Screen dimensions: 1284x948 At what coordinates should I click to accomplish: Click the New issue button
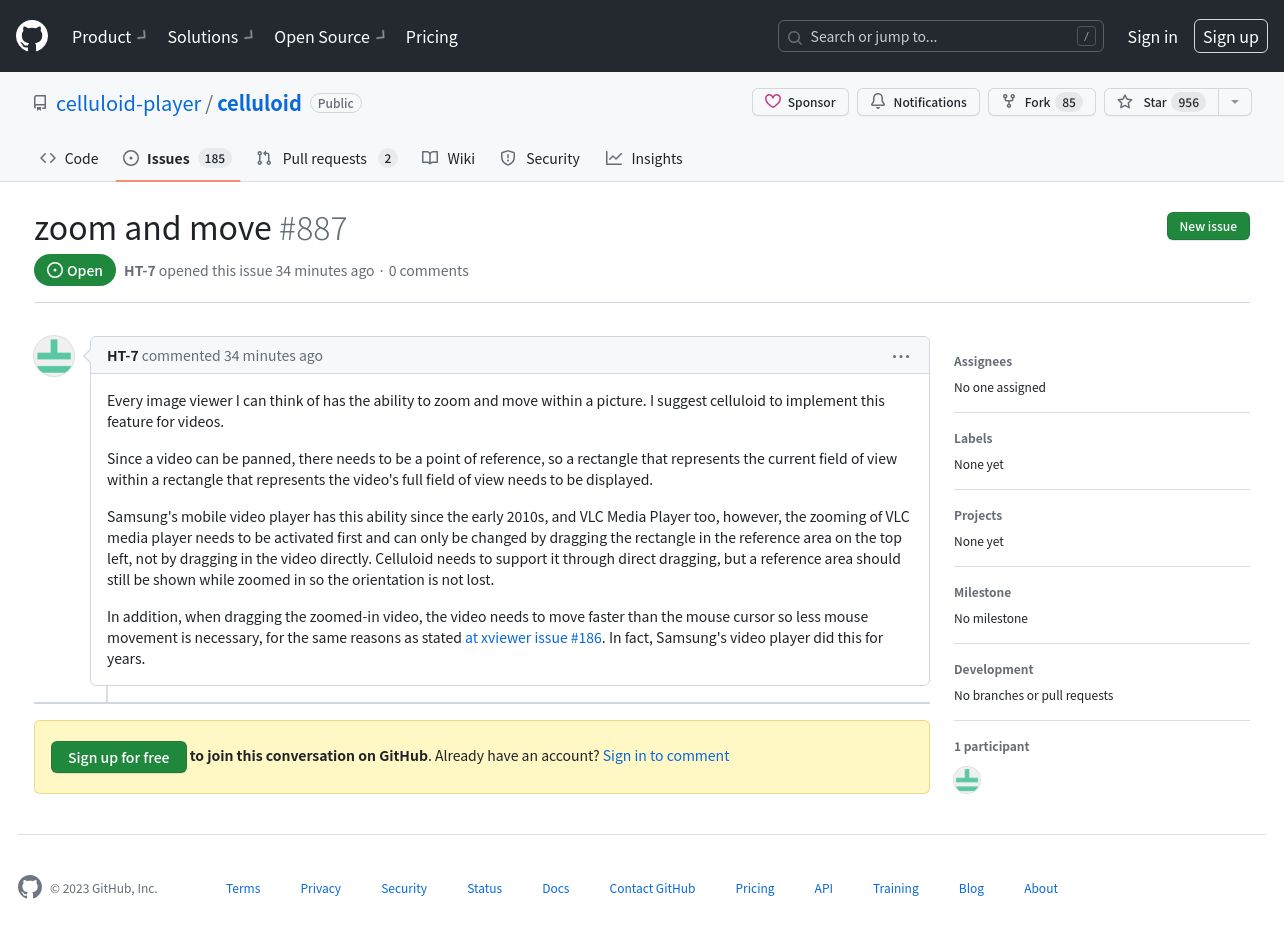[x=1208, y=226]
